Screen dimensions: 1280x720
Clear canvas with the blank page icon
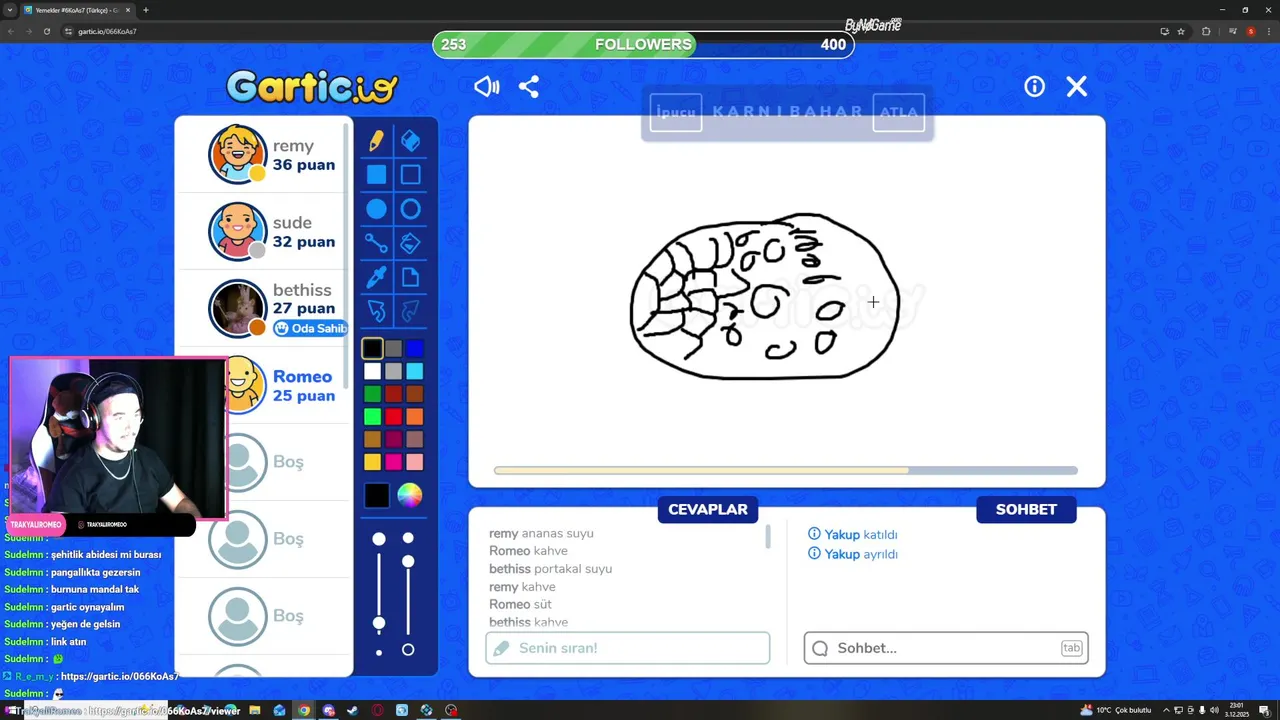pyautogui.click(x=410, y=277)
